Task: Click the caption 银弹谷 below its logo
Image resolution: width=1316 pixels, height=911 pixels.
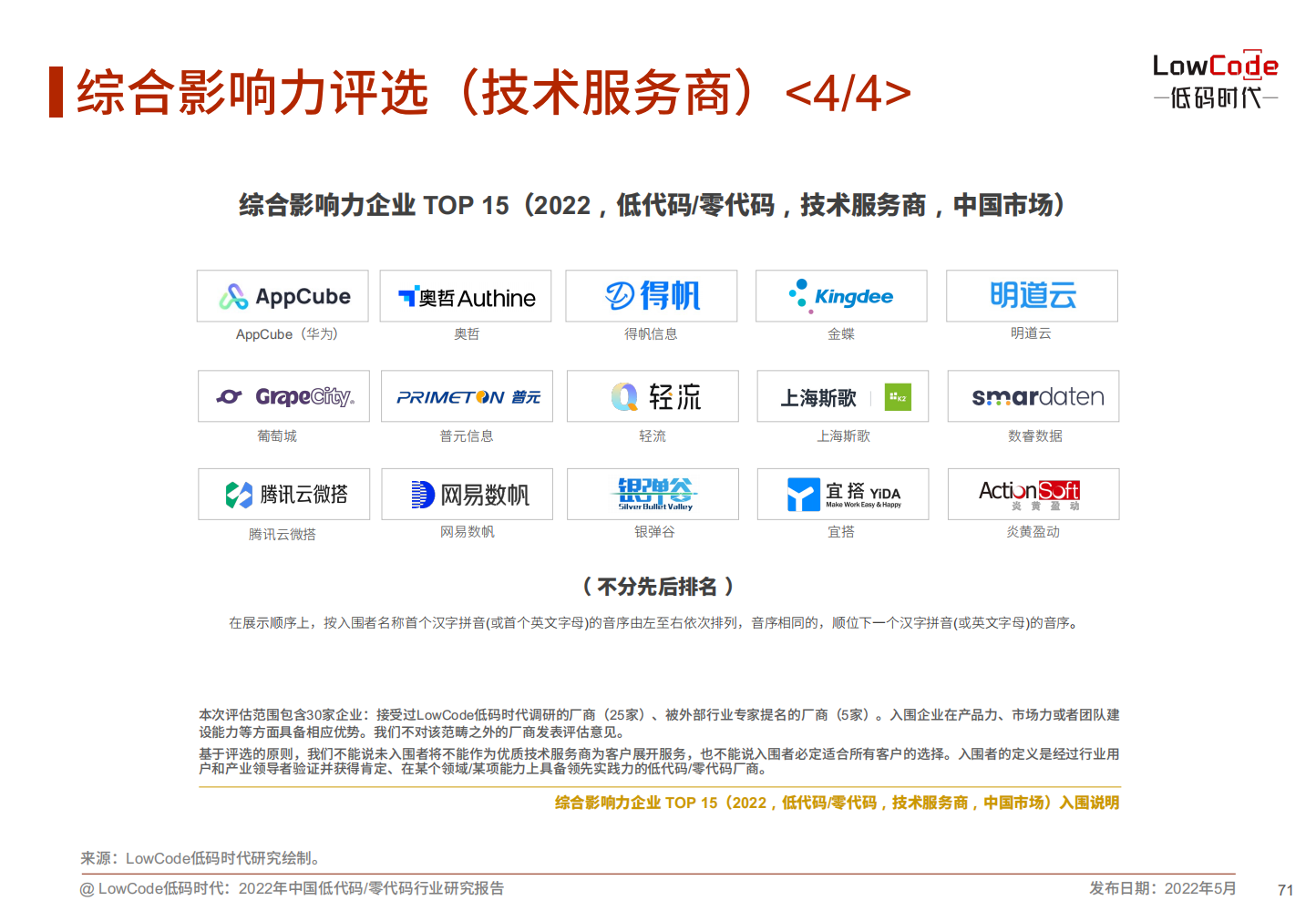Action: tap(654, 532)
